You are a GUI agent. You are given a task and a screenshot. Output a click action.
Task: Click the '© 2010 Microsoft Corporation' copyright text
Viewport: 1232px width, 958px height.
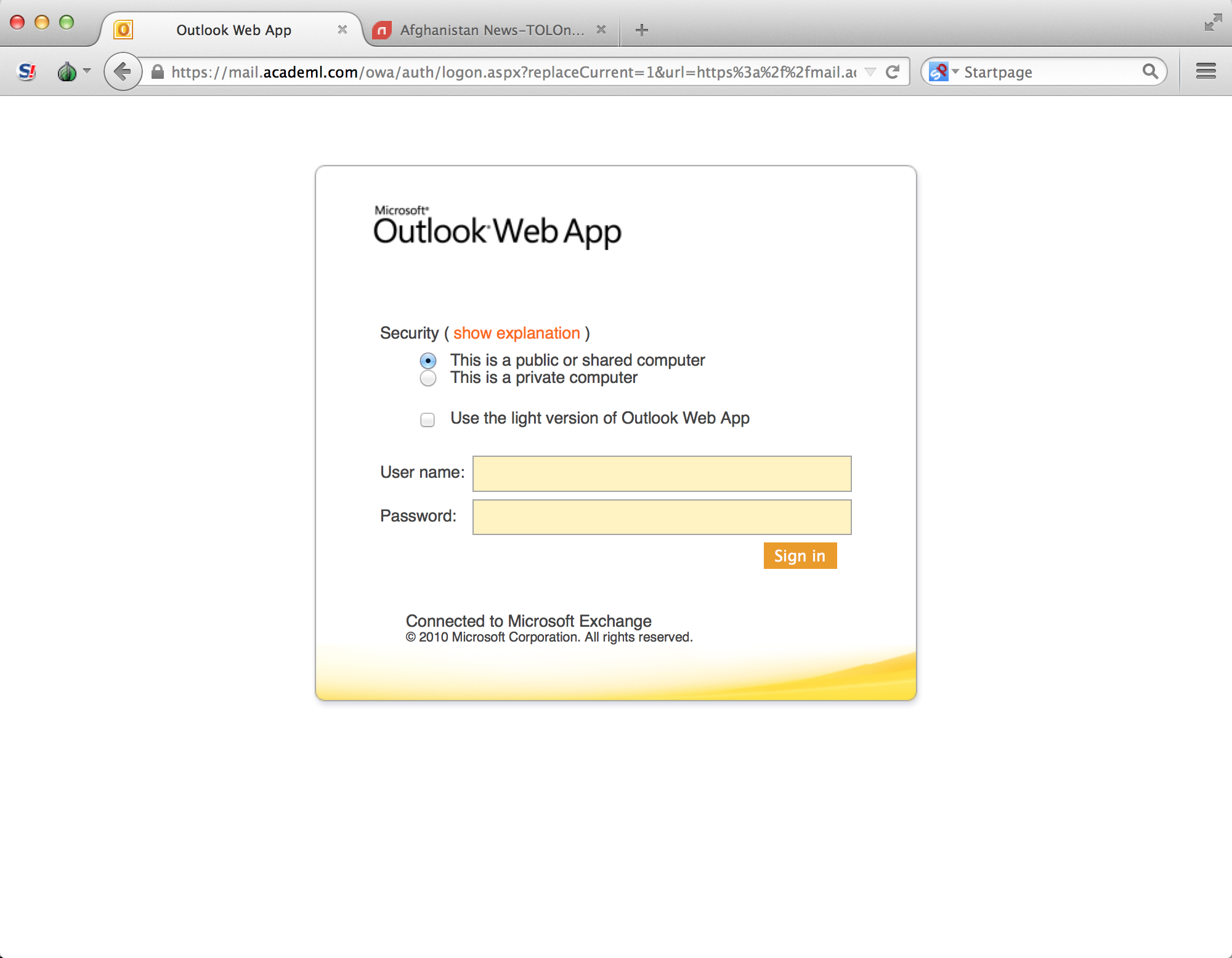point(549,637)
